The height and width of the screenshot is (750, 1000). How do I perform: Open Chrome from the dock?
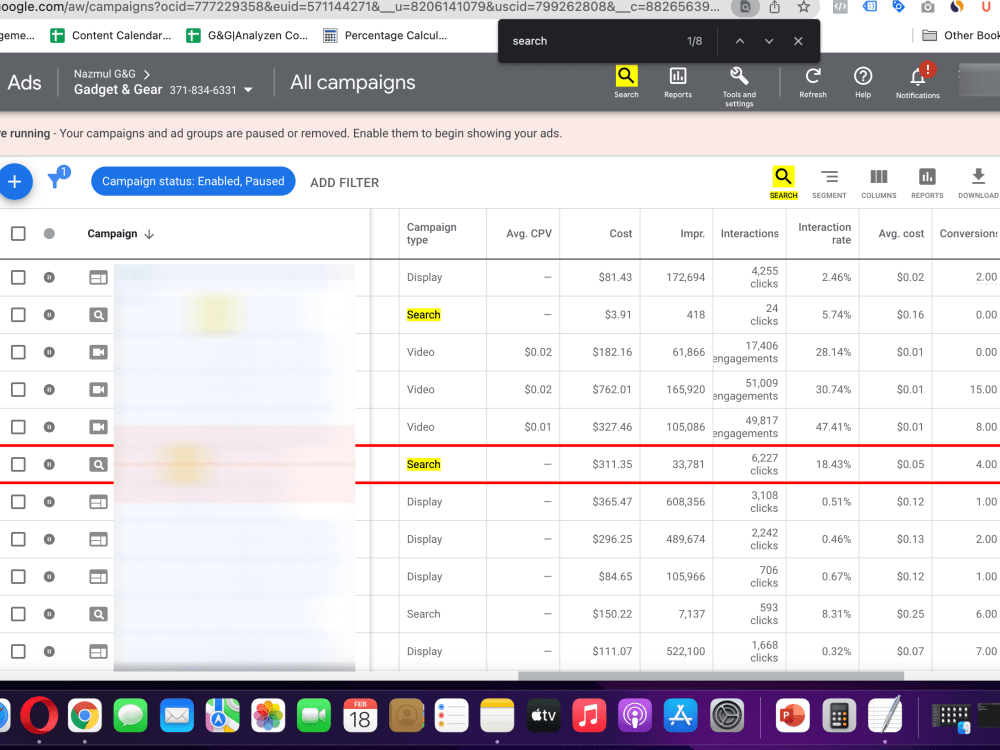pyautogui.click(x=85, y=716)
